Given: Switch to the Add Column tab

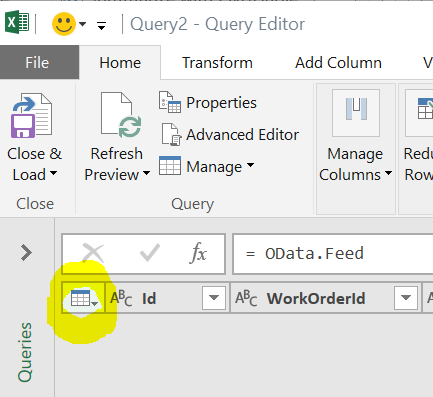Looking at the screenshot, I should tap(338, 63).
